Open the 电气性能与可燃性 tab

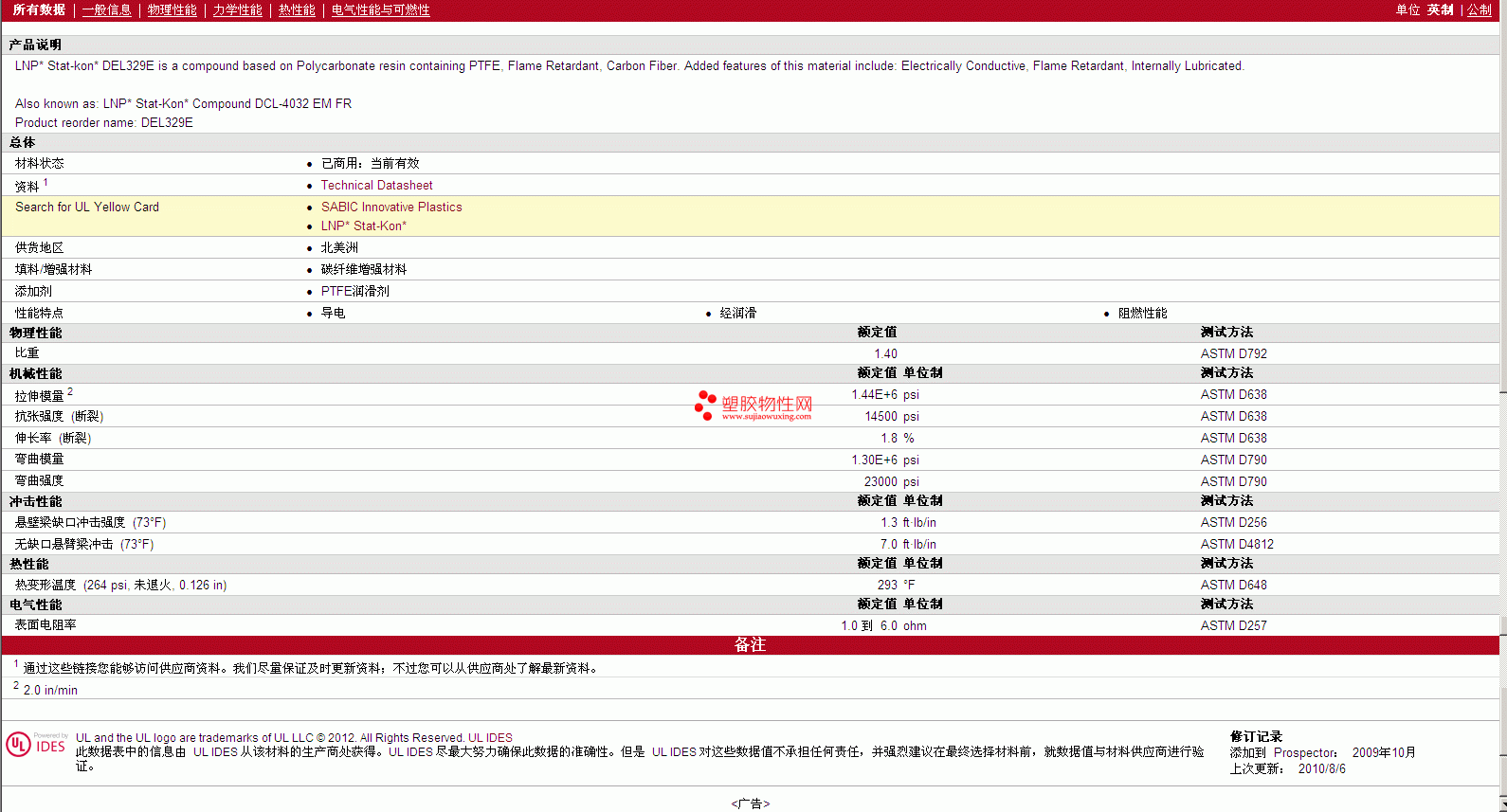pyautogui.click(x=380, y=9)
